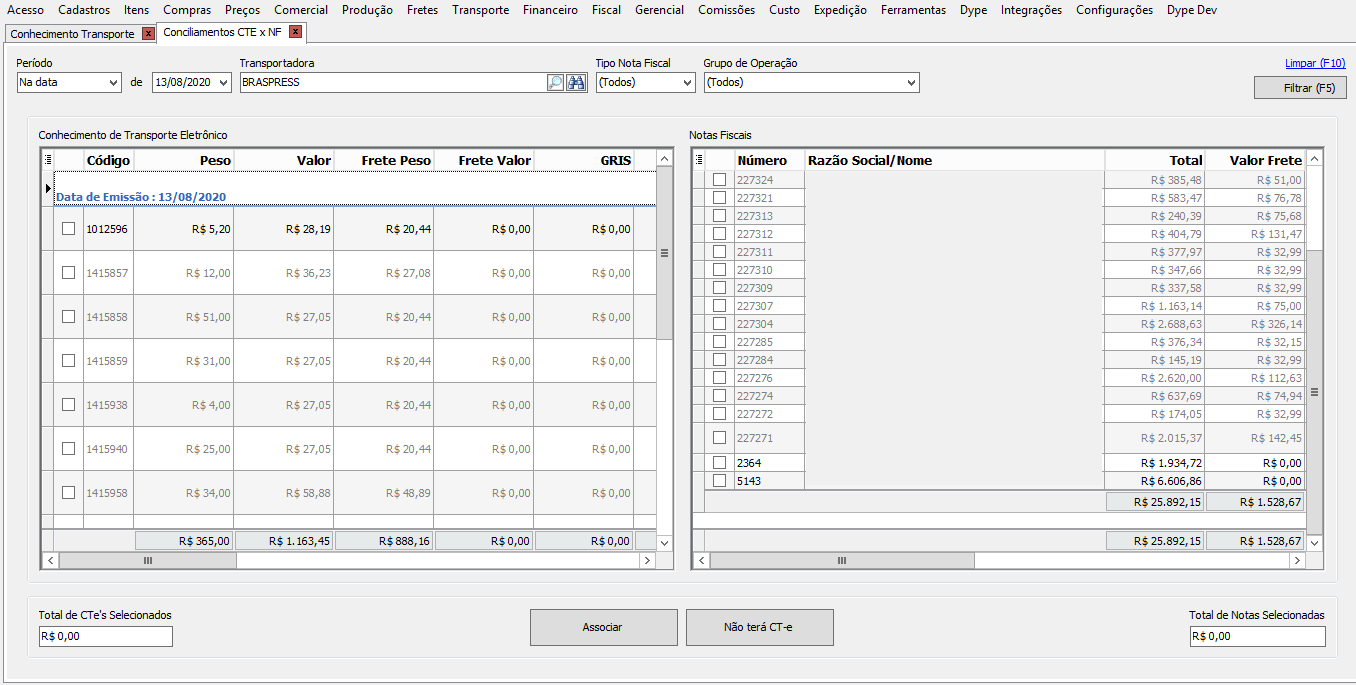Viewport: 1356px width, 685px height.
Task: Check the box for CT-e 1415940
Action: click(68, 448)
